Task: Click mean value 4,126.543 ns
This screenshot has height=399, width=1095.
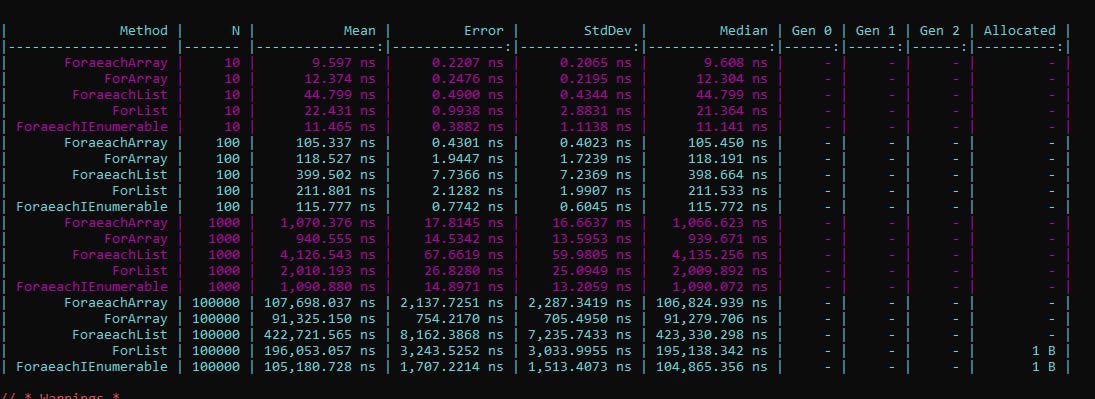Action: (328, 255)
